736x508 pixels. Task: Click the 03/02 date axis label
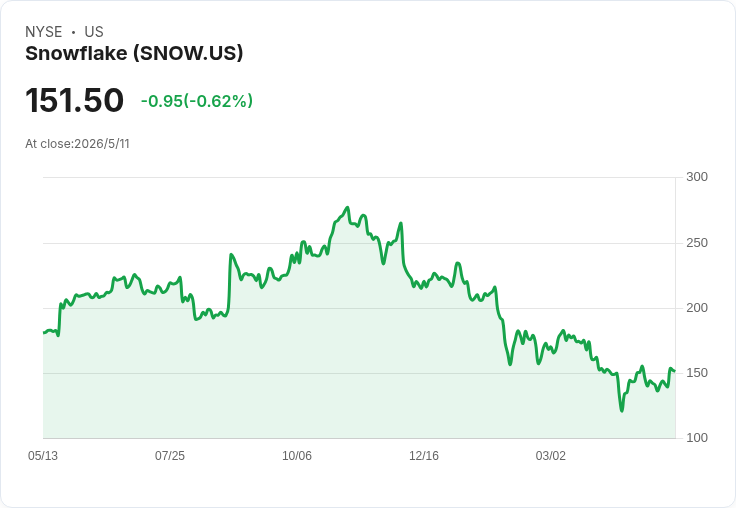[551, 456]
